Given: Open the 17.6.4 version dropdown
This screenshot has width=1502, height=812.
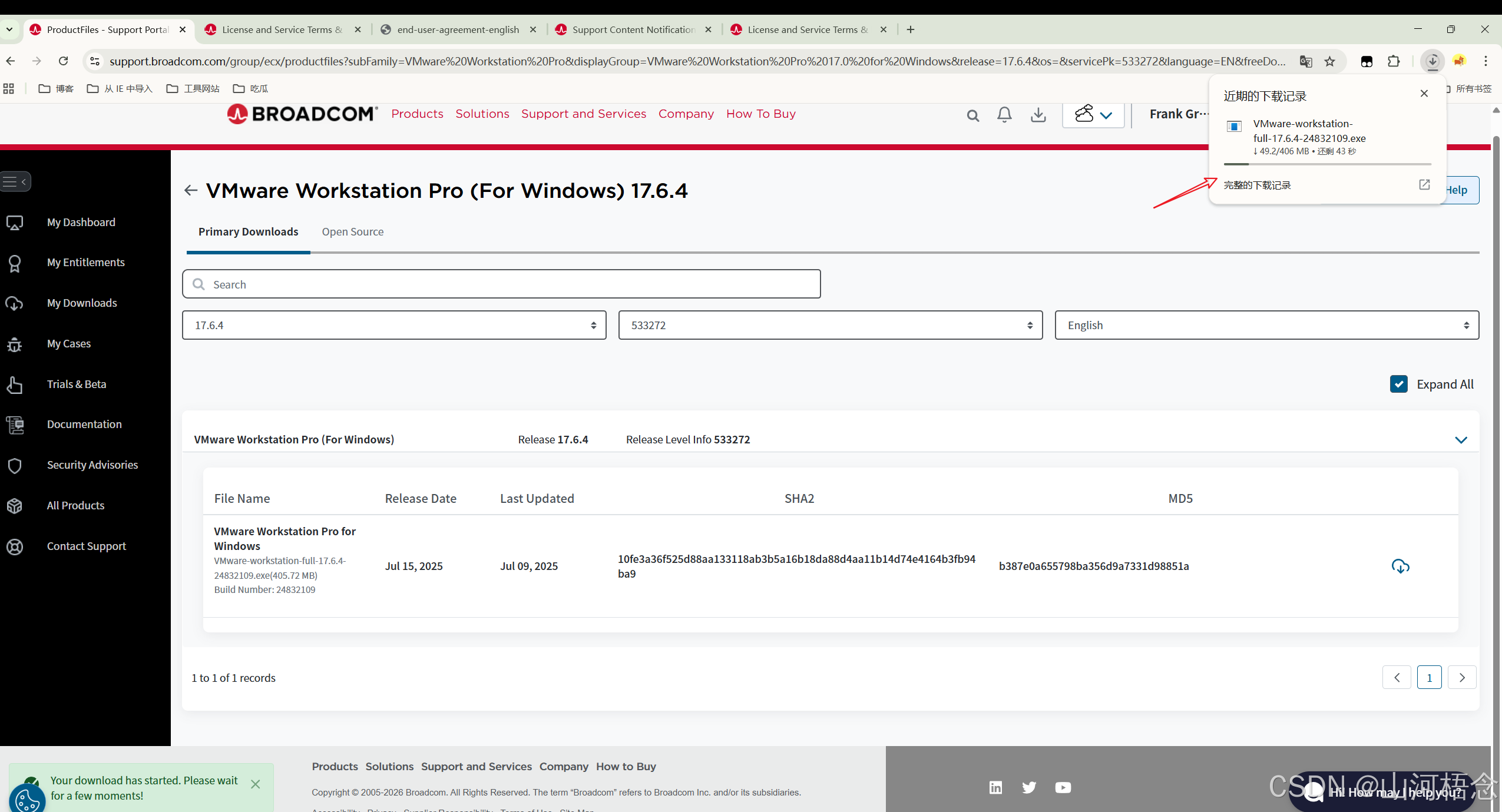Looking at the screenshot, I should click(394, 325).
